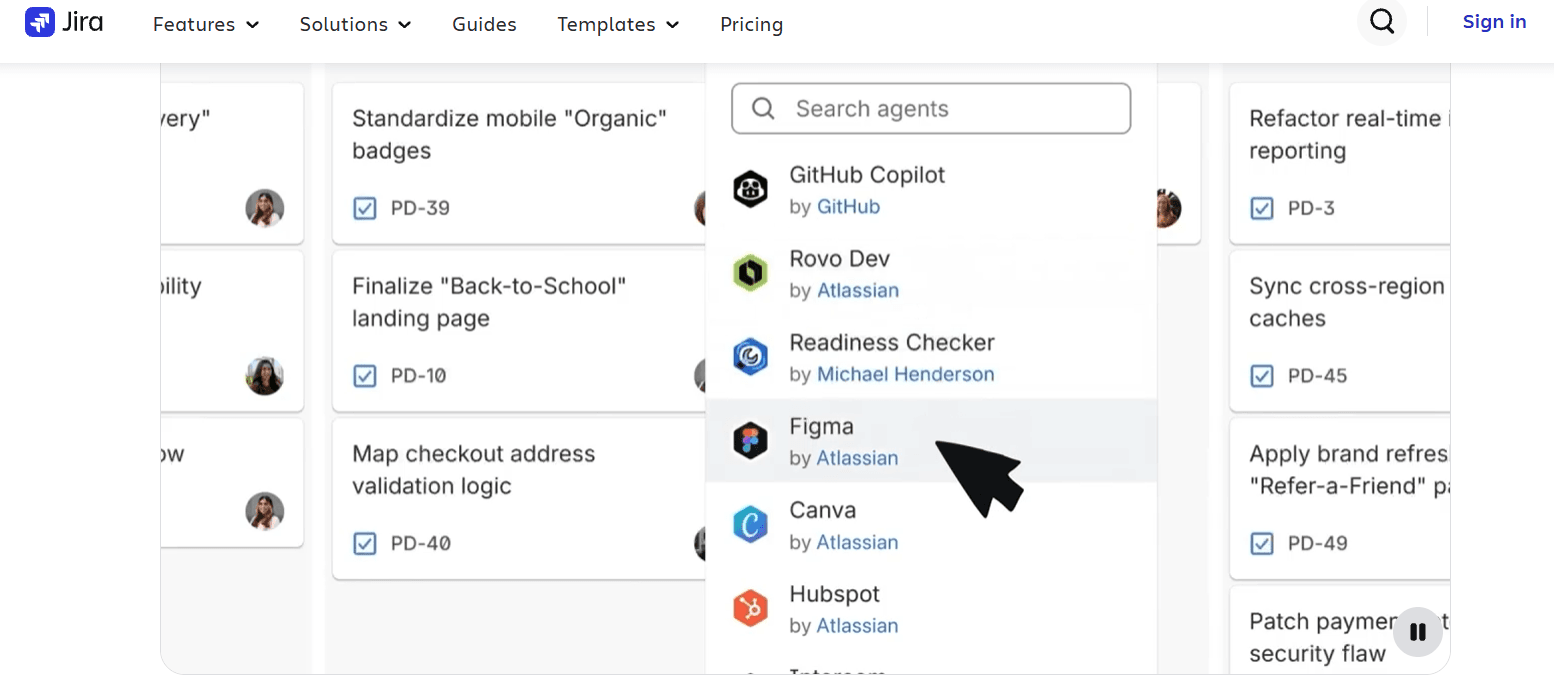Click the GitHub Copilot agent icon
This screenshot has height=688, width=1554.
pyautogui.click(x=750, y=189)
